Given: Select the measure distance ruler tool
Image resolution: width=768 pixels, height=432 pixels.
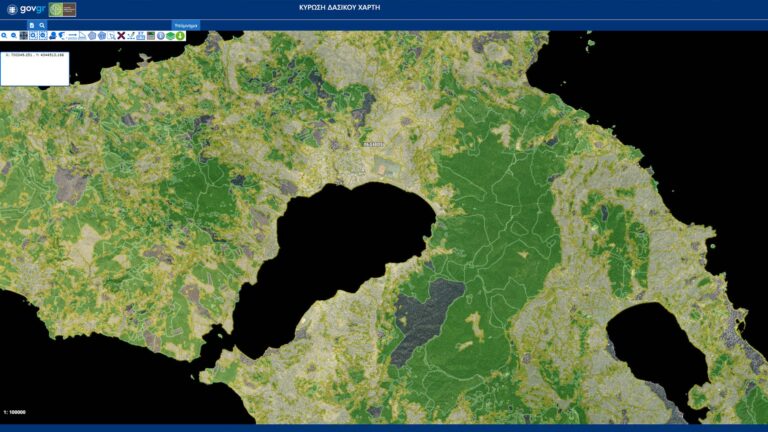Looking at the screenshot, I should 72,36.
